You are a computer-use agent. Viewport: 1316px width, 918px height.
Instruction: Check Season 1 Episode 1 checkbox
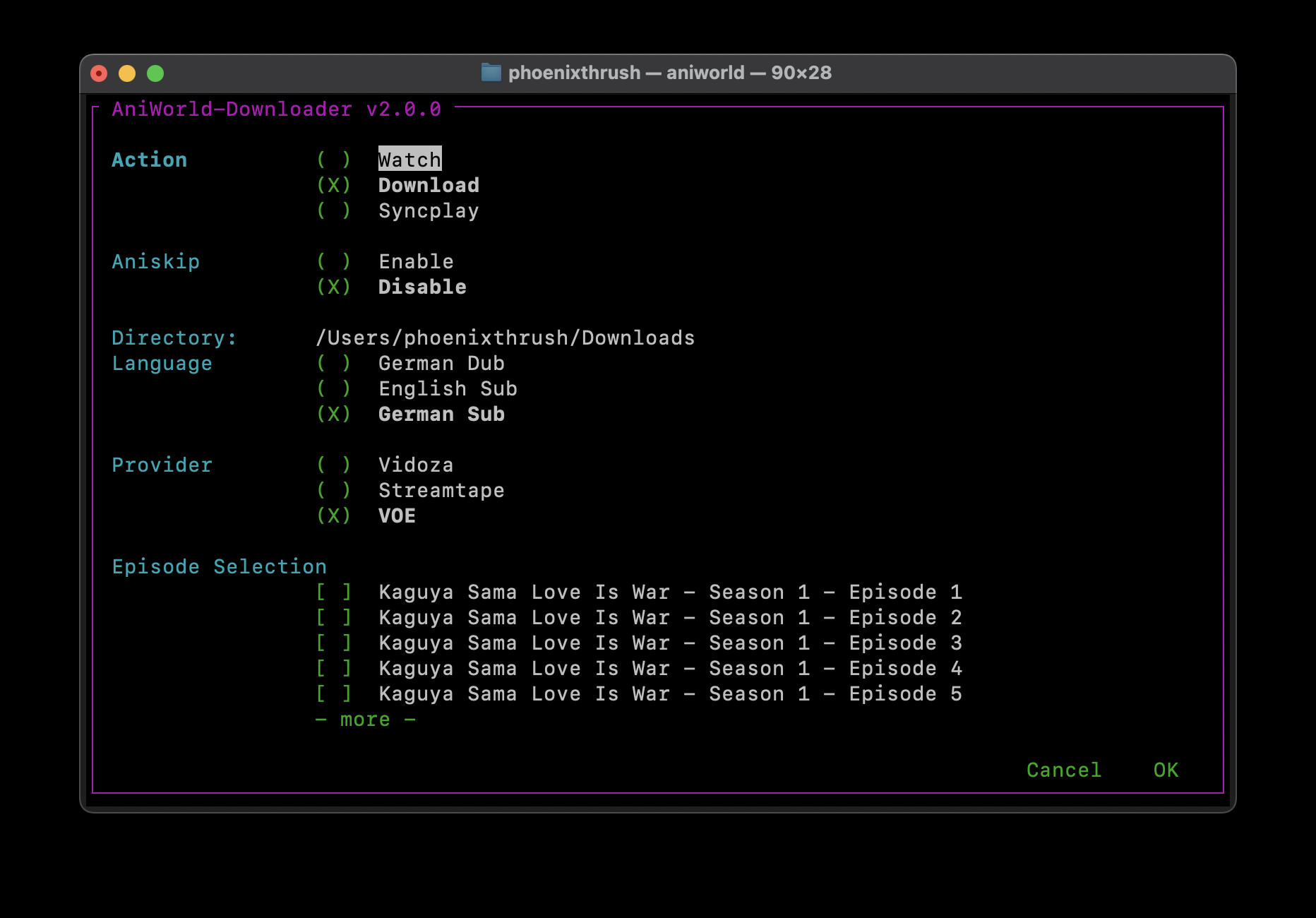[333, 592]
